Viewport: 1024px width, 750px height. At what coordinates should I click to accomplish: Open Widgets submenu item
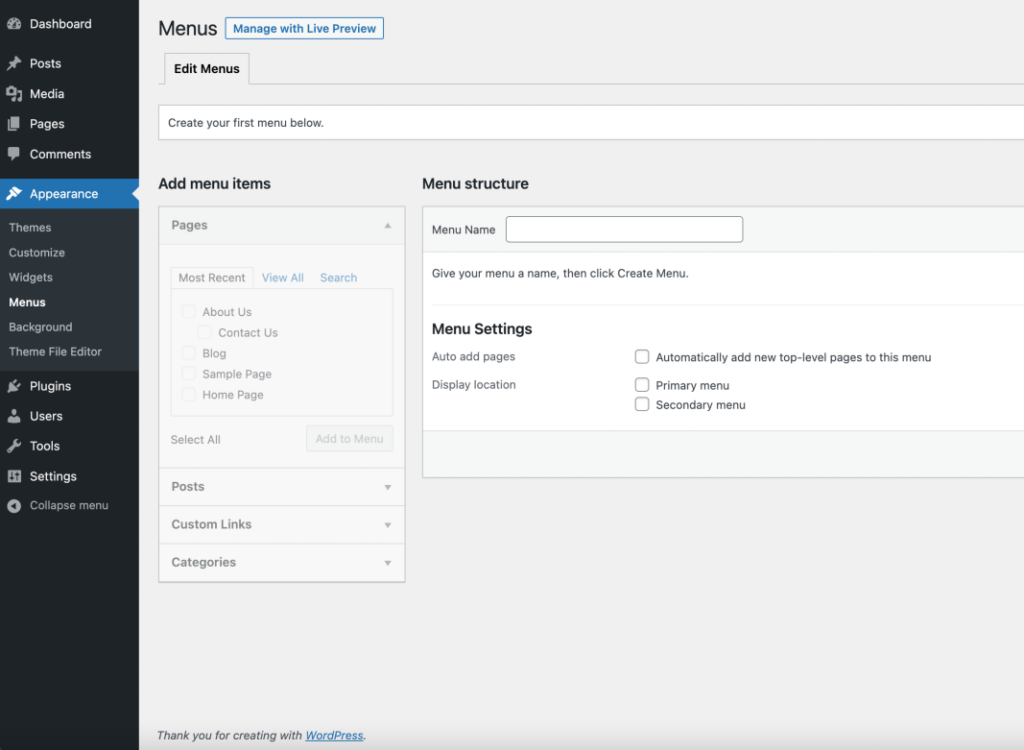[31, 277]
